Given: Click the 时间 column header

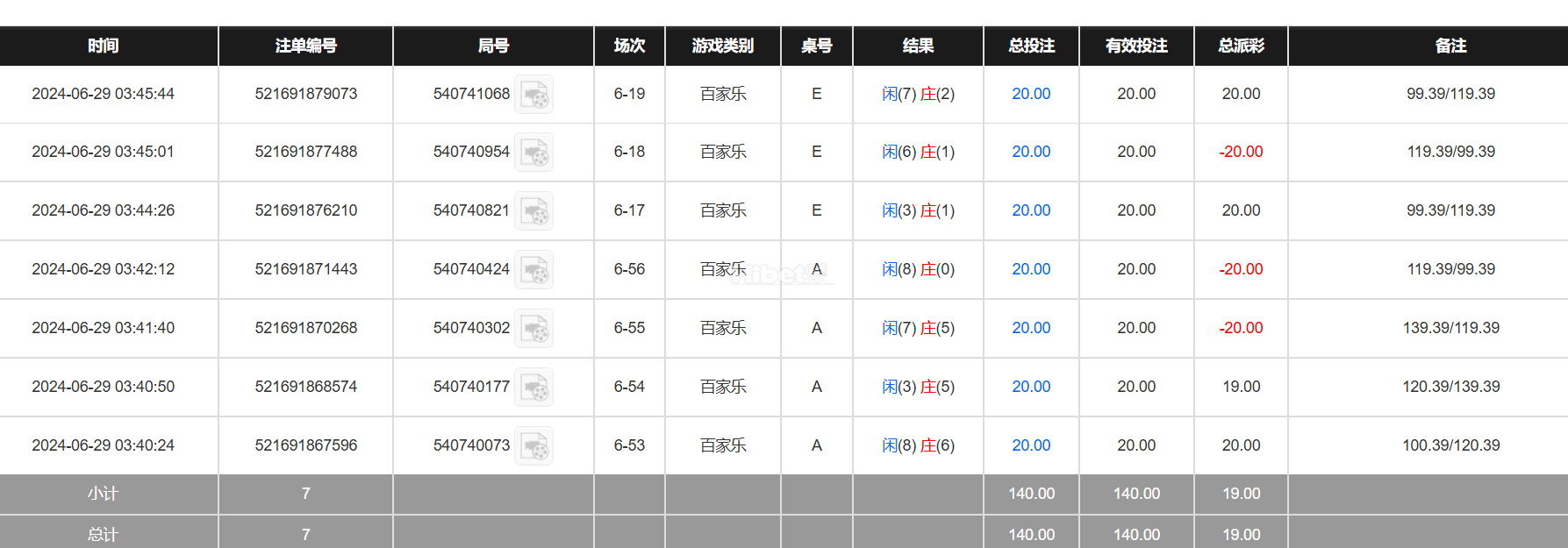Looking at the screenshot, I should (x=104, y=46).
